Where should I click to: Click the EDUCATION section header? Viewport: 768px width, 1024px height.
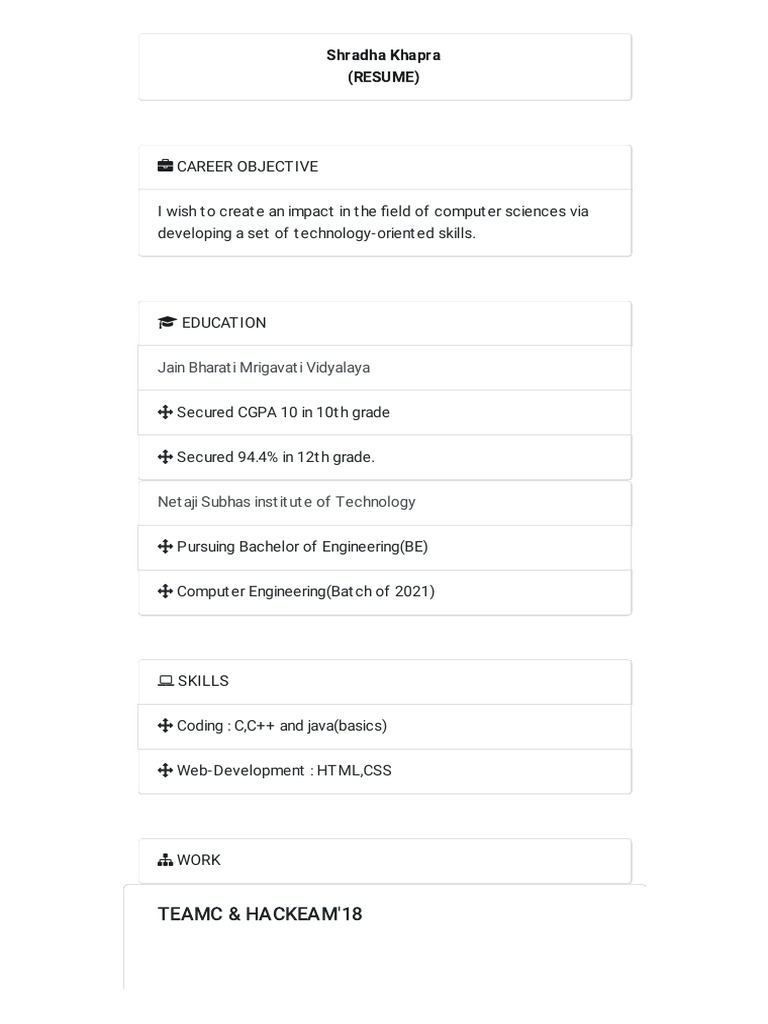(385, 323)
